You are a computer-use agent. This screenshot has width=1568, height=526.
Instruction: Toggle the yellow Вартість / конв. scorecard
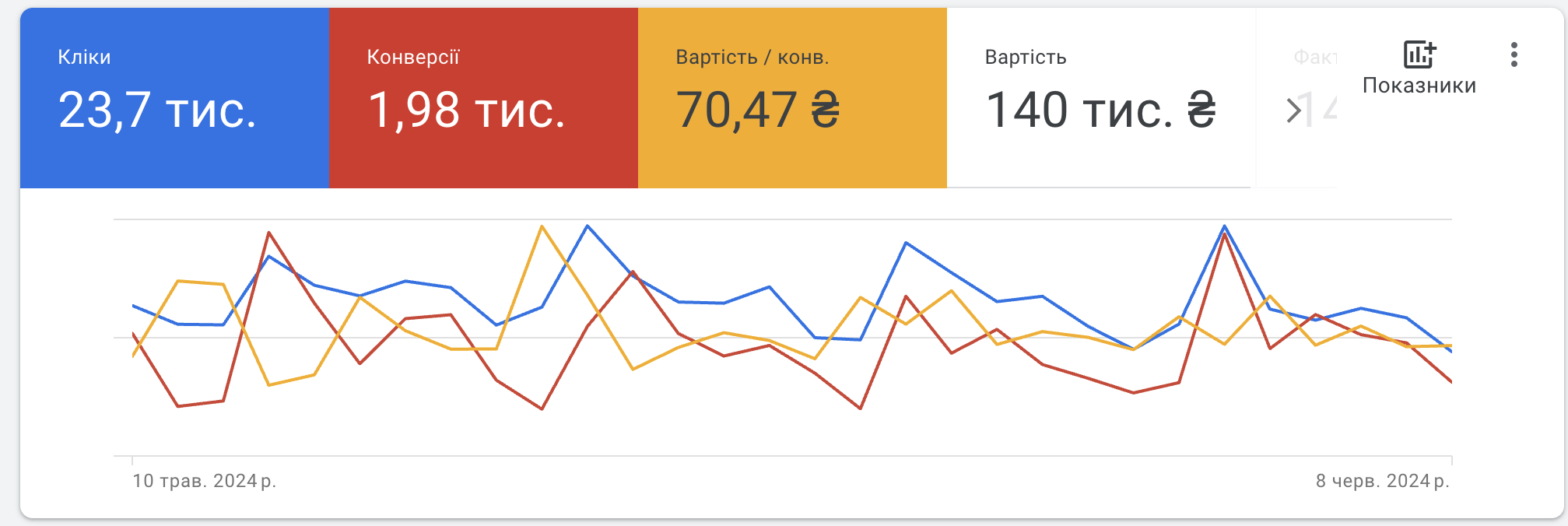[792, 98]
